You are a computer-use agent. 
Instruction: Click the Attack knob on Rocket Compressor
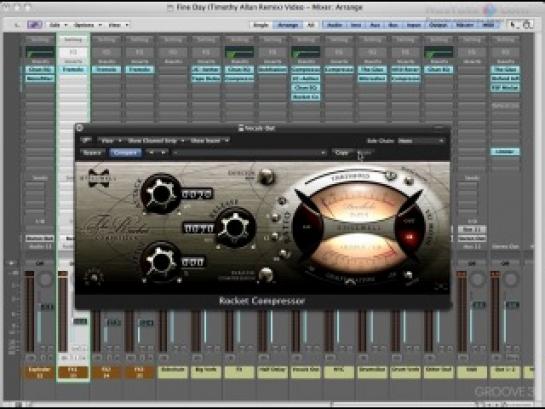point(161,193)
